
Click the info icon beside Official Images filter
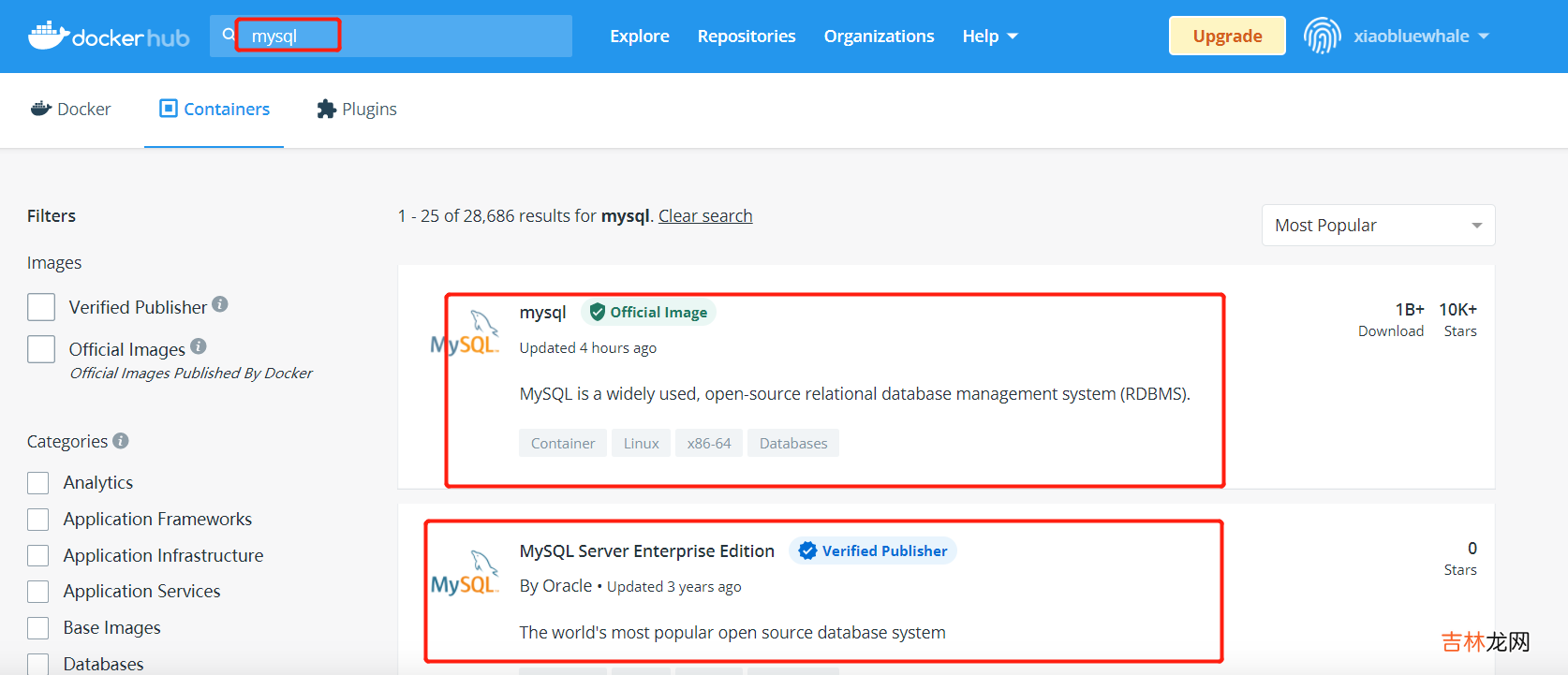[199, 346]
